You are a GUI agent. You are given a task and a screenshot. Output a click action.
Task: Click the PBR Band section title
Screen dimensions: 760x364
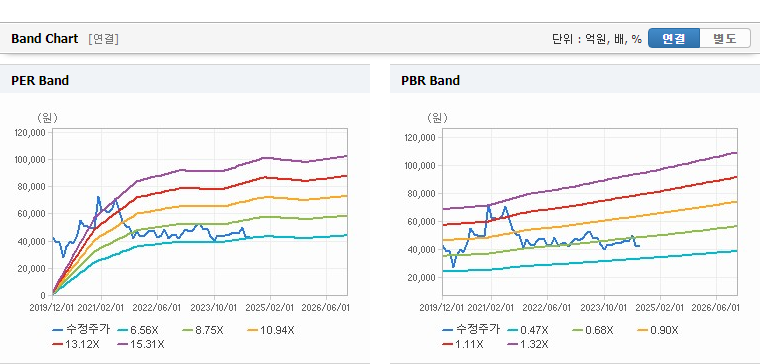pos(430,80)
